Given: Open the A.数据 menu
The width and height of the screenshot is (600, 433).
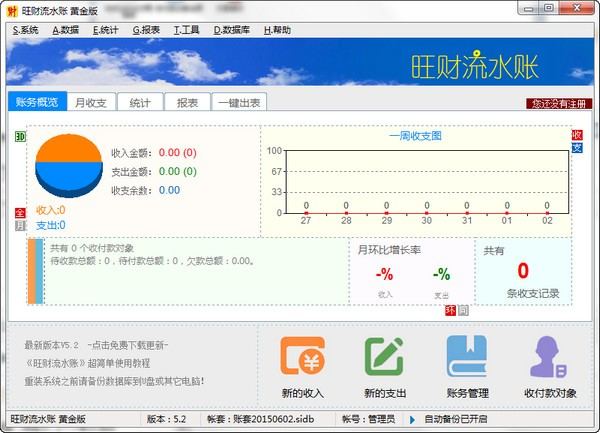Looking at the screenshot, I should click(65, 30).
